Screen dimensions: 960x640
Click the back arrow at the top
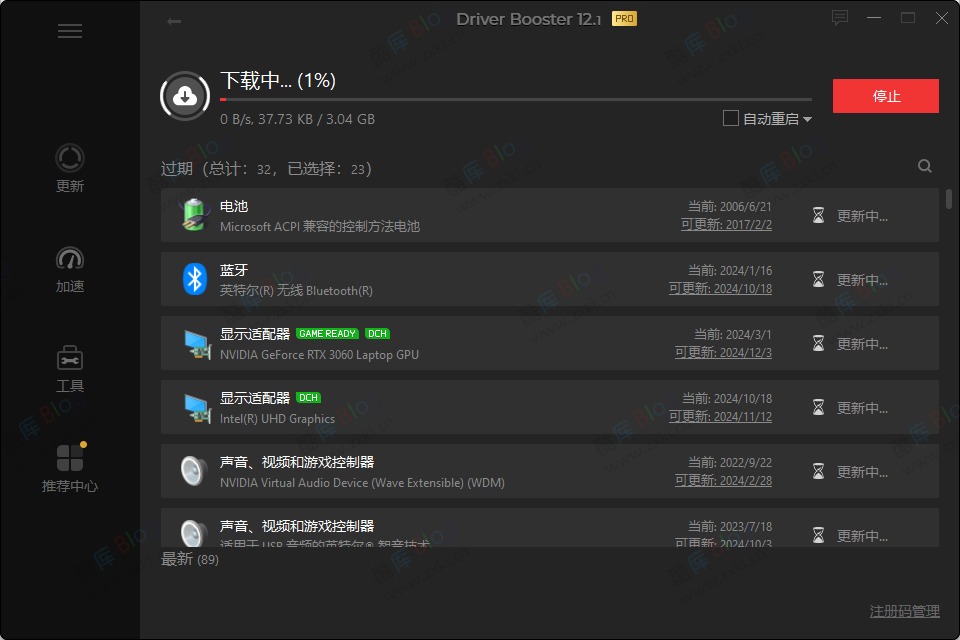(x=172, y=19)
